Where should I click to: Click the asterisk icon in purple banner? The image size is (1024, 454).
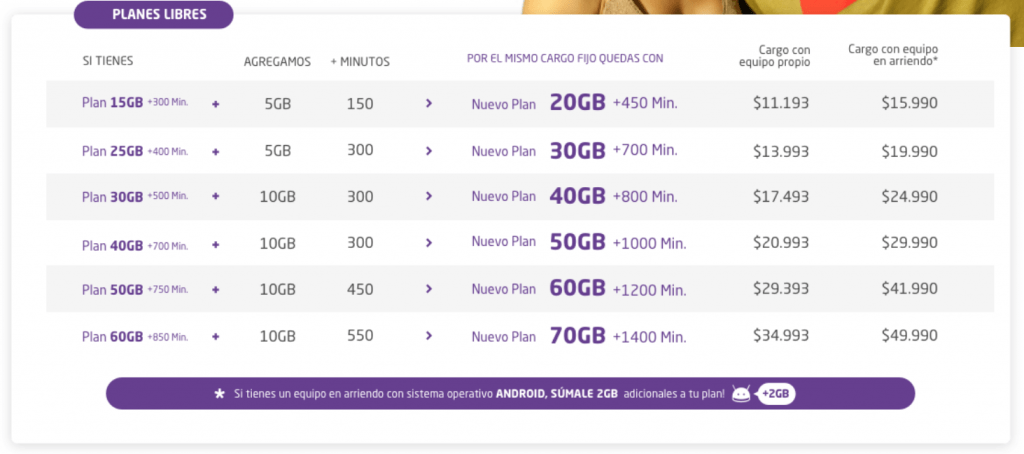click(x=220, y=394)
